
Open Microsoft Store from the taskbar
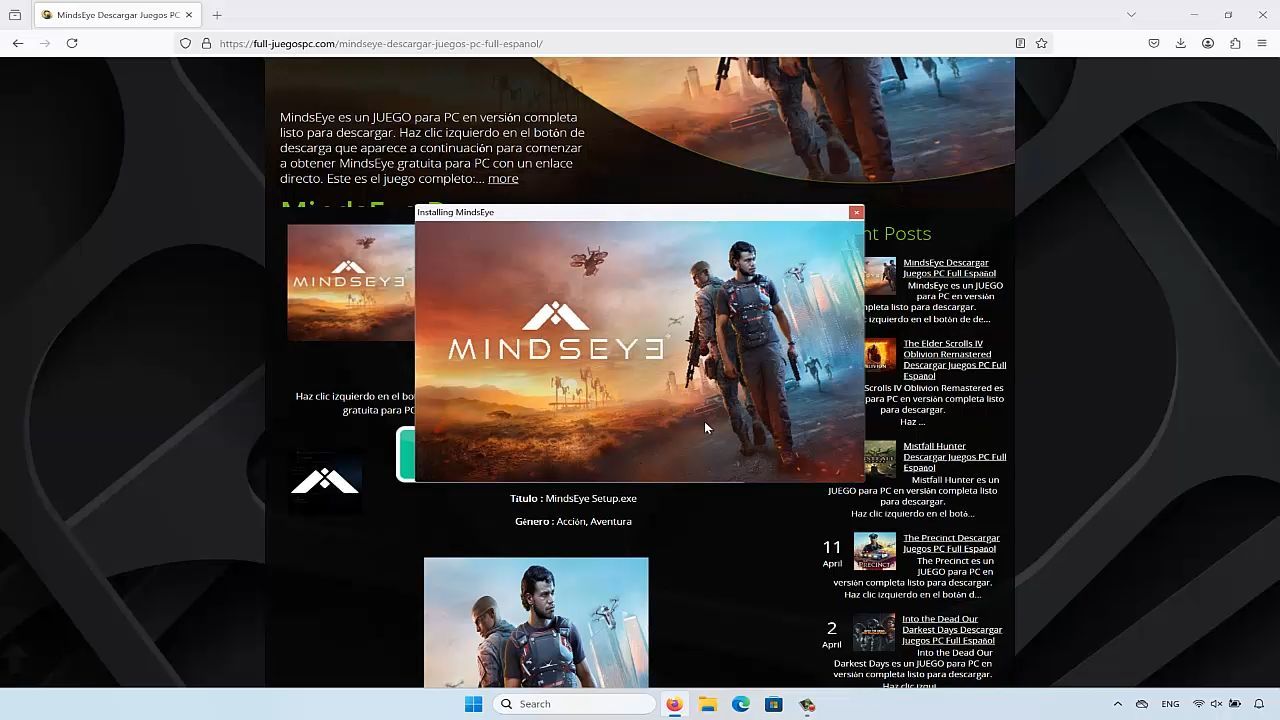point(774,704)
